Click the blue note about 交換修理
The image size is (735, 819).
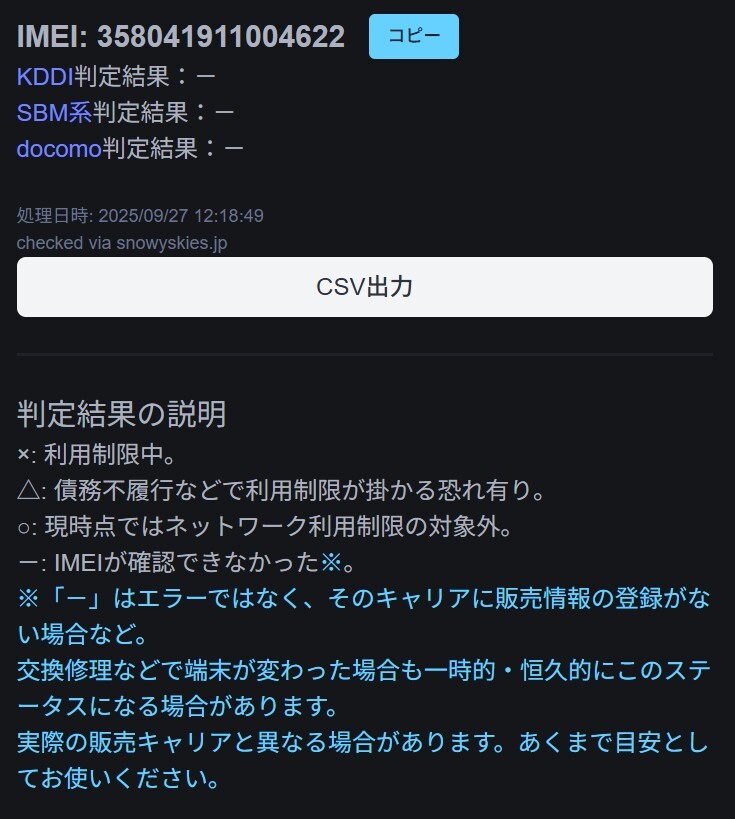[364, 688]
